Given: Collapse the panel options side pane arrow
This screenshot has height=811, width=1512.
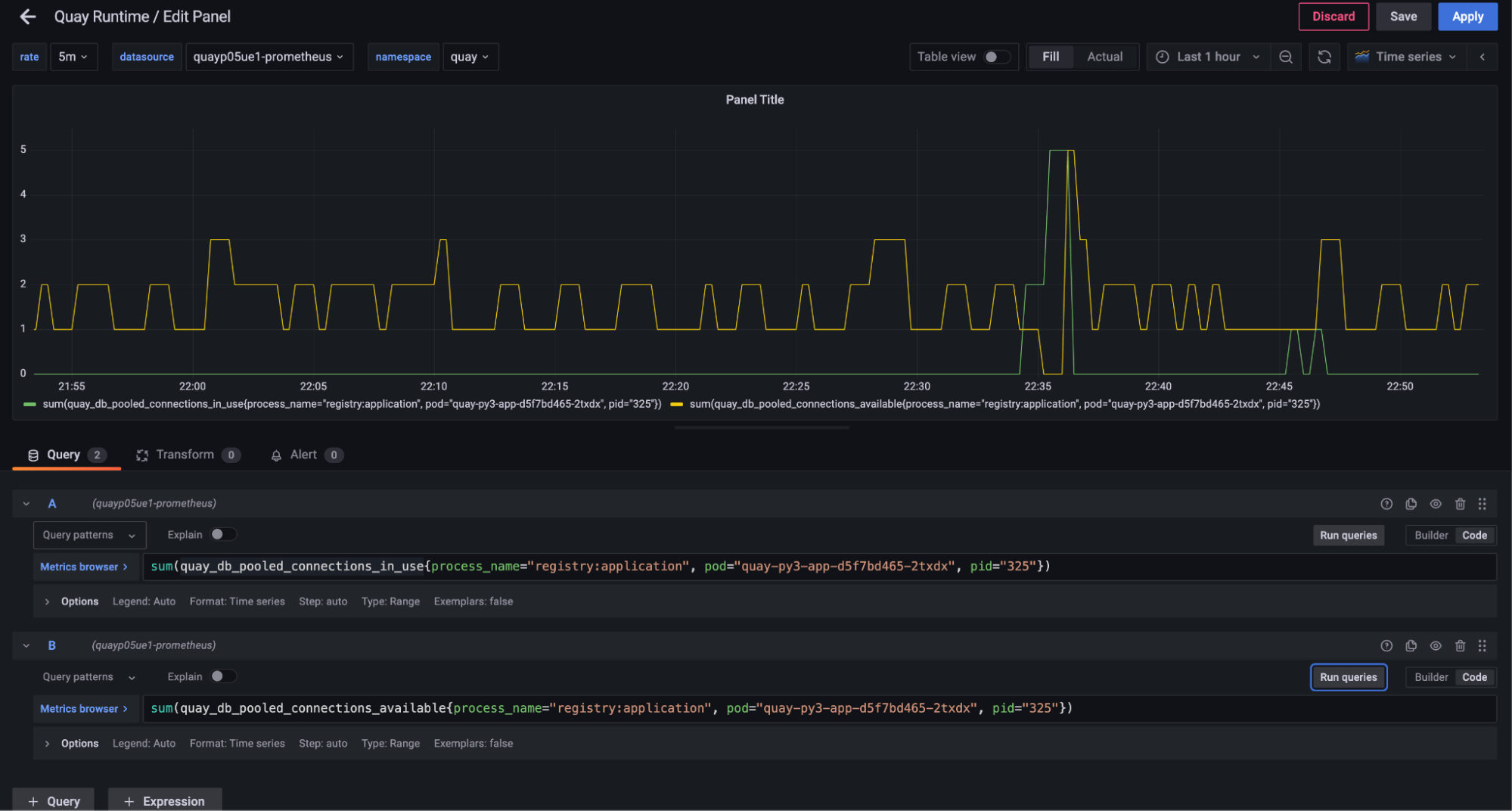Looking at the screenshot, I should click(1483, 57).
